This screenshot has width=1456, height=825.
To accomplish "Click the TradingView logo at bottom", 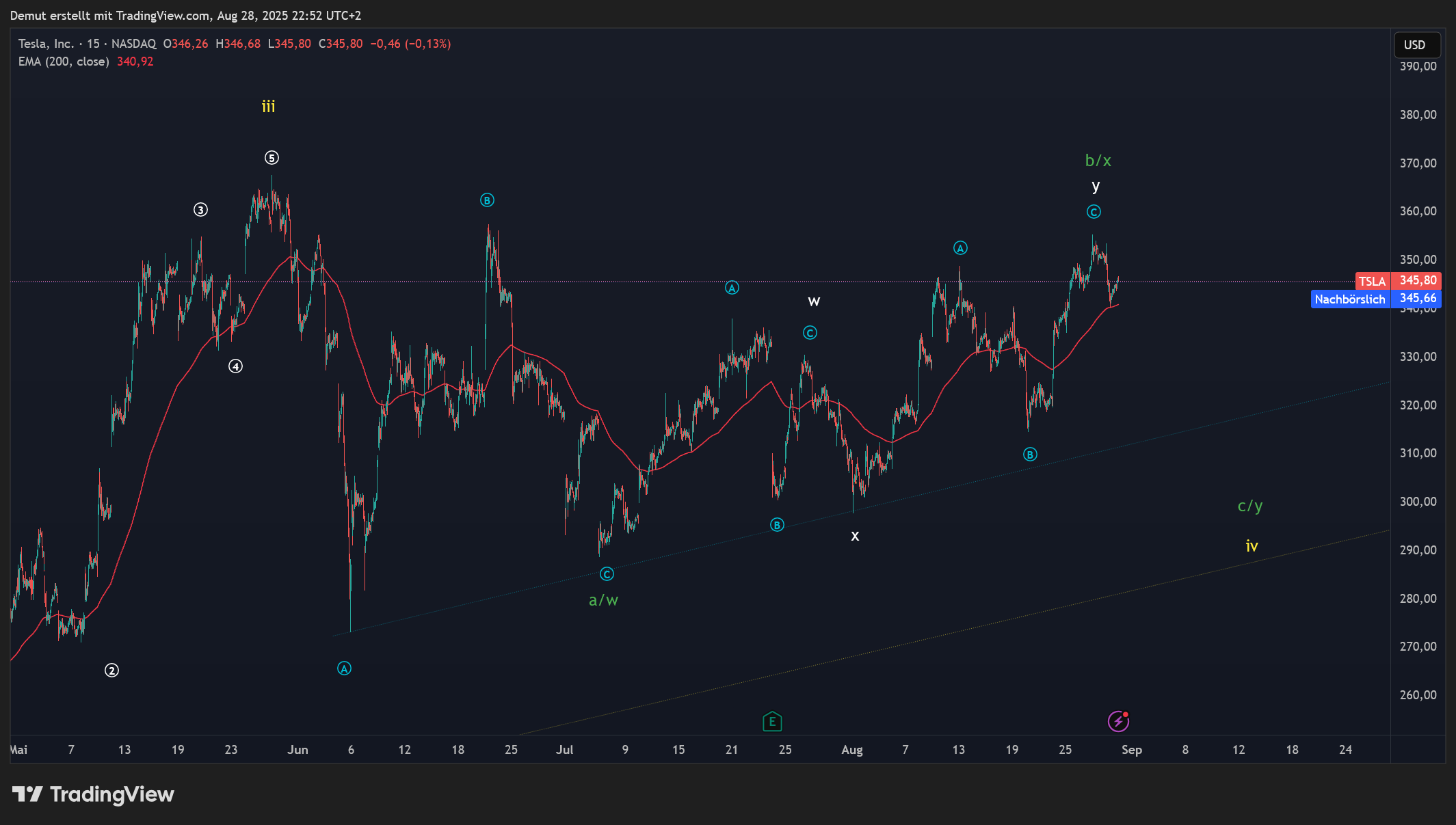I will 94,794.
